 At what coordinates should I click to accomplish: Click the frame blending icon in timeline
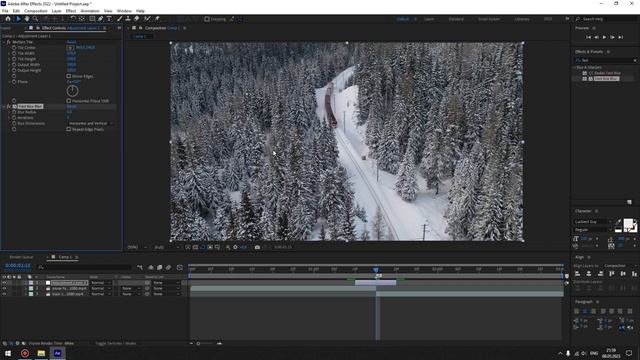[x=160, y=267]
